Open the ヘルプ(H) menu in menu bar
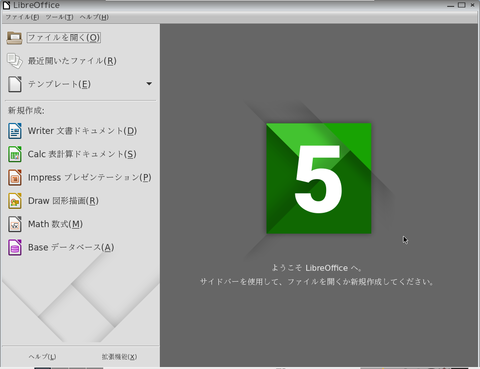The width and height of the screenshot is (480, 369). 94,17
